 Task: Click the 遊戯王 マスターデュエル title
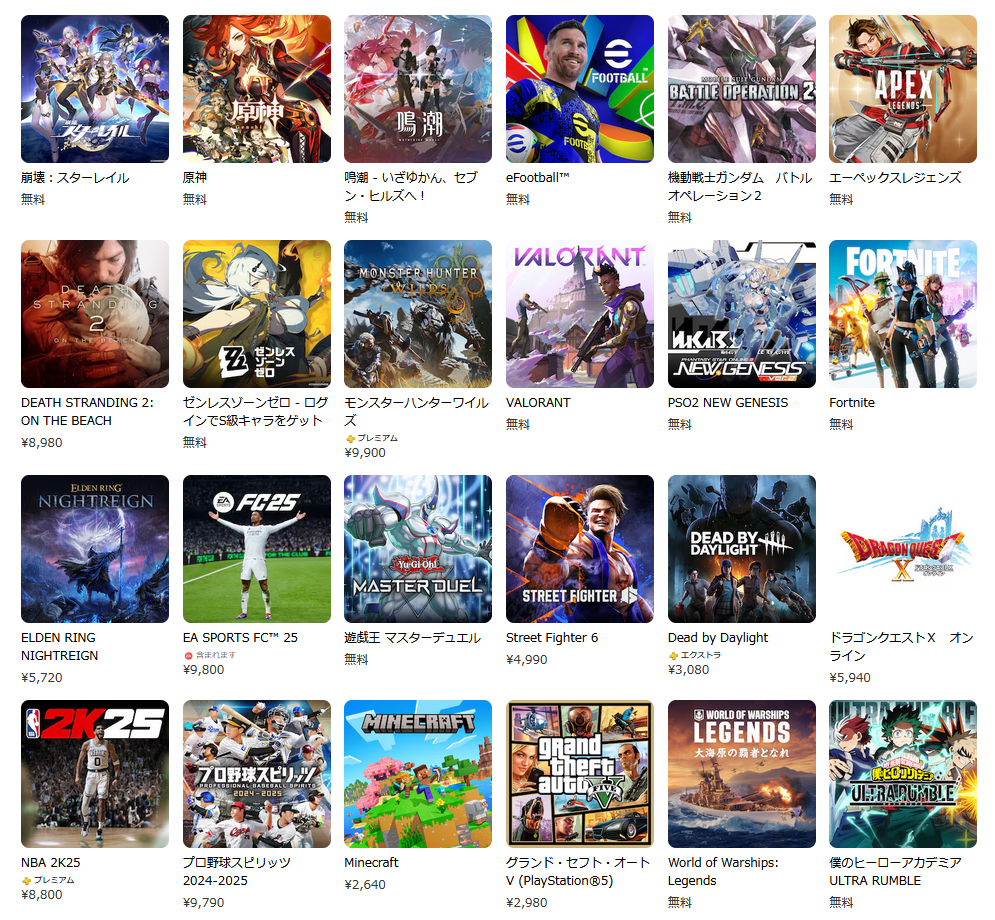(412, 638)
